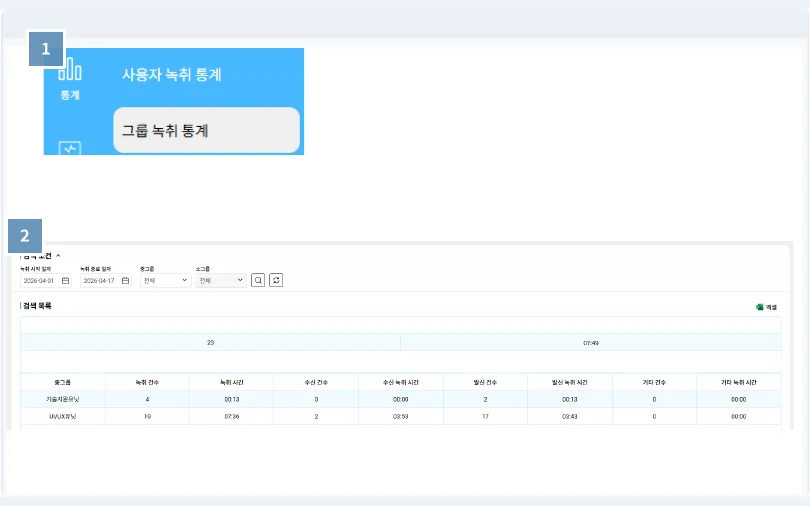Select 그룹 녹취 통계 menu item
Viewport: 810px width, 506px height.
(206, 130)
